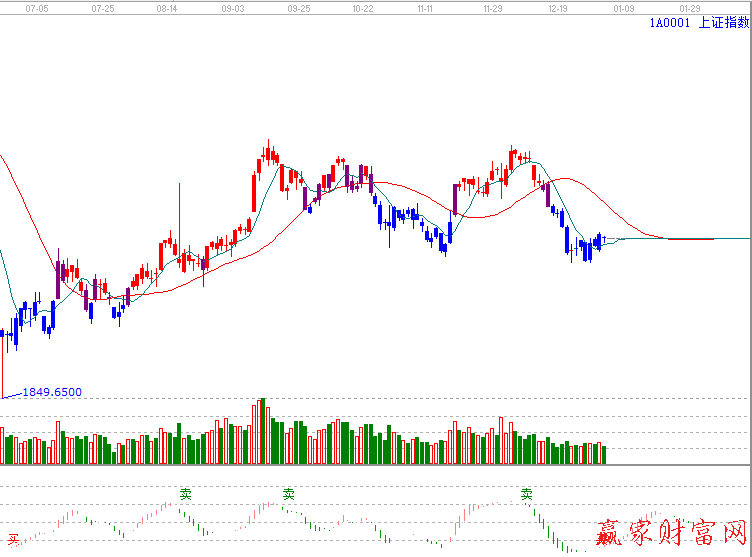Select the 07-05 date on the time axis
Screen dimensions: 752x557
tap(37, 7)
